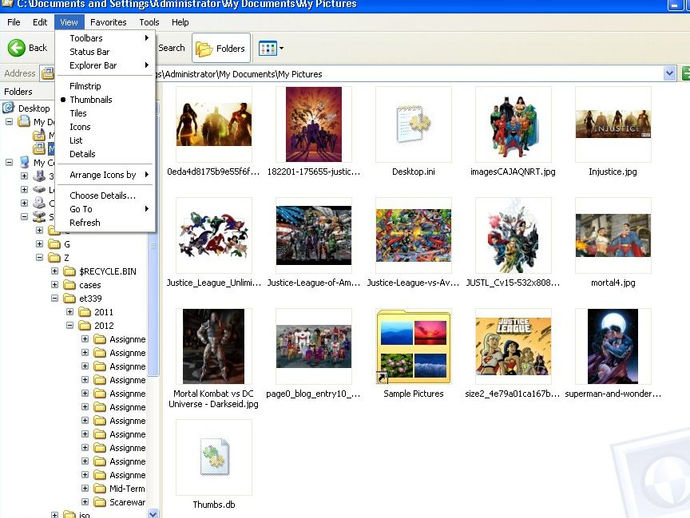Click the Mid-Term folder icon
This screenshot has height=518, width=690.
pyautogui.click(x=100, y=489)
